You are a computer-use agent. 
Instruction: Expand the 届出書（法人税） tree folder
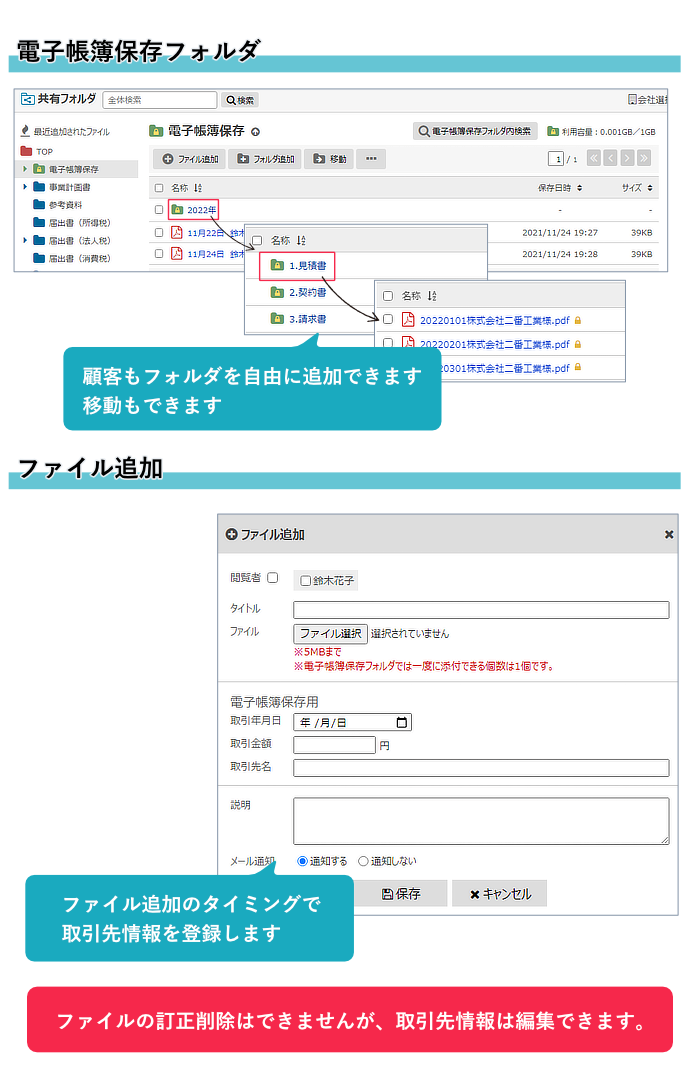25,241
